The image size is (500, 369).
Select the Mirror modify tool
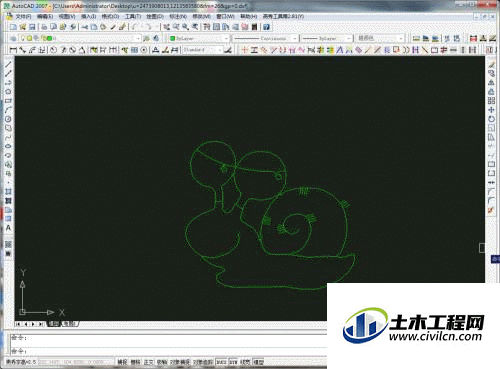[x=491, y=82]
